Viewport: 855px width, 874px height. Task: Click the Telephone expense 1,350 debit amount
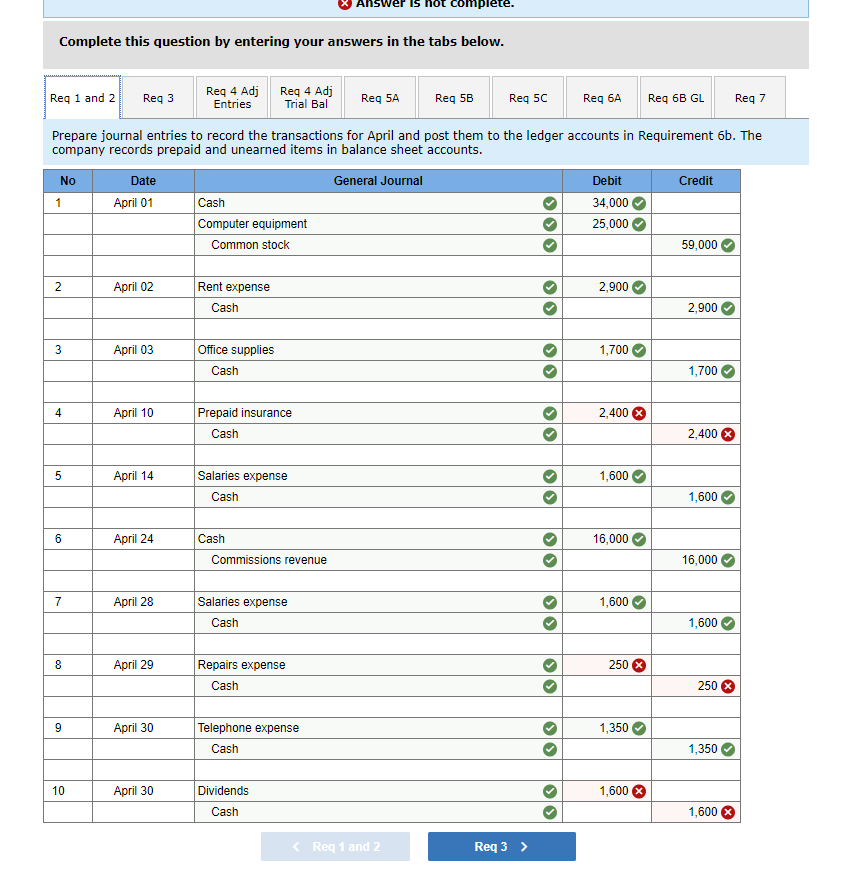coord(606,728)
